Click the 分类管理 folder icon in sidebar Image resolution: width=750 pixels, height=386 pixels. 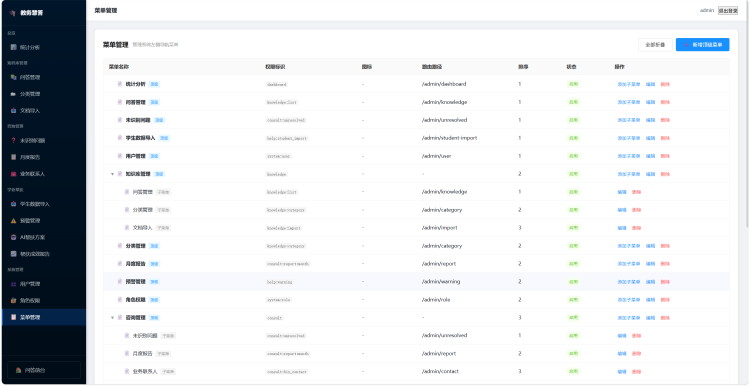click(x=13, y=94)
